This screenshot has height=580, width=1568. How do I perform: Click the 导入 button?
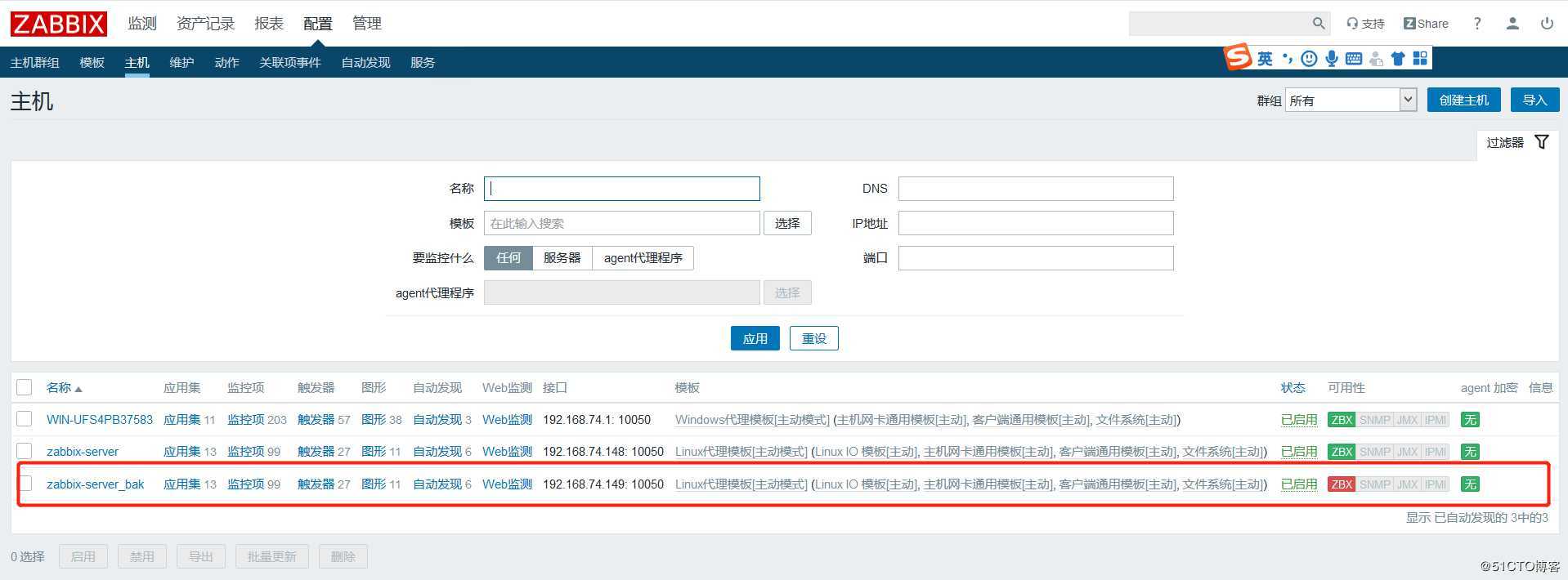1534,100
